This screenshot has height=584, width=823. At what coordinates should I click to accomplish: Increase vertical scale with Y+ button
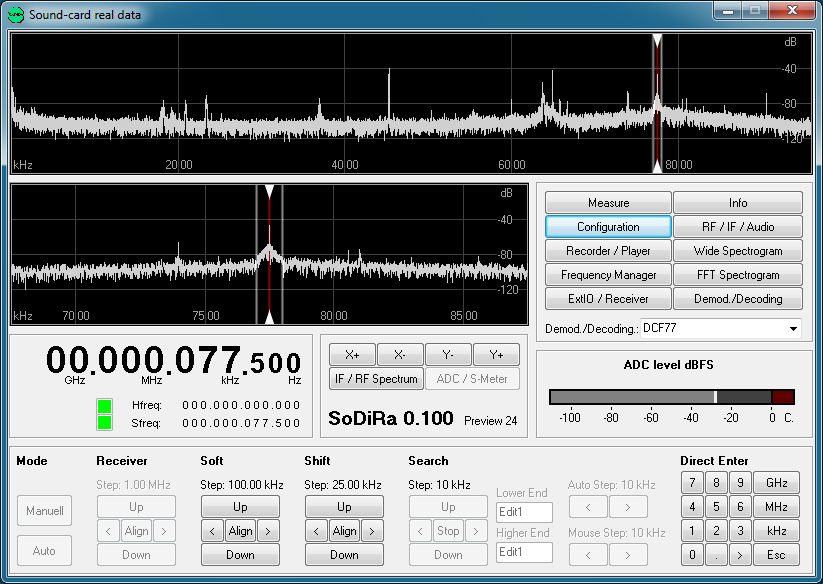[x=497, y=355]
